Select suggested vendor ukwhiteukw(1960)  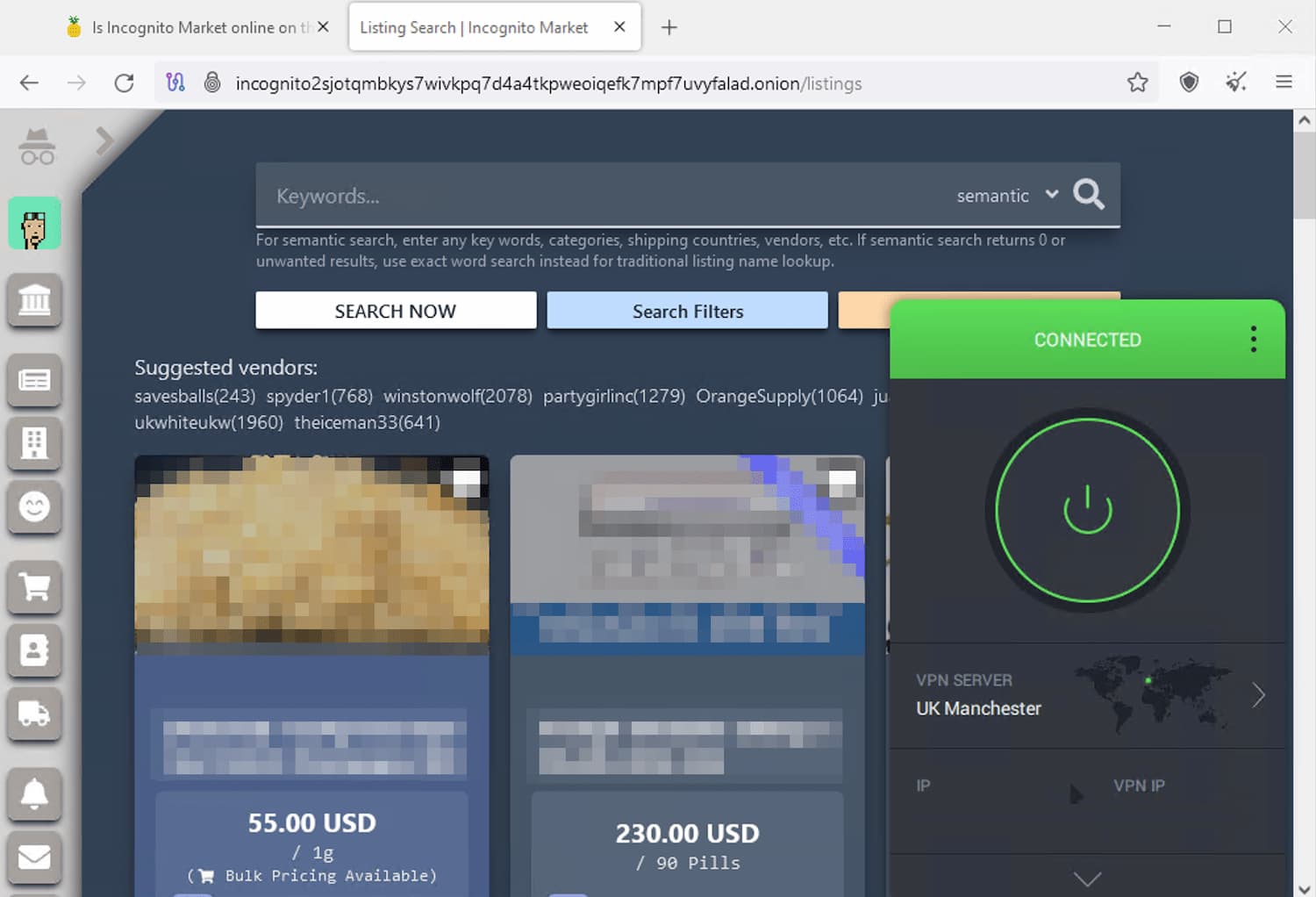[x=209, y=422]
